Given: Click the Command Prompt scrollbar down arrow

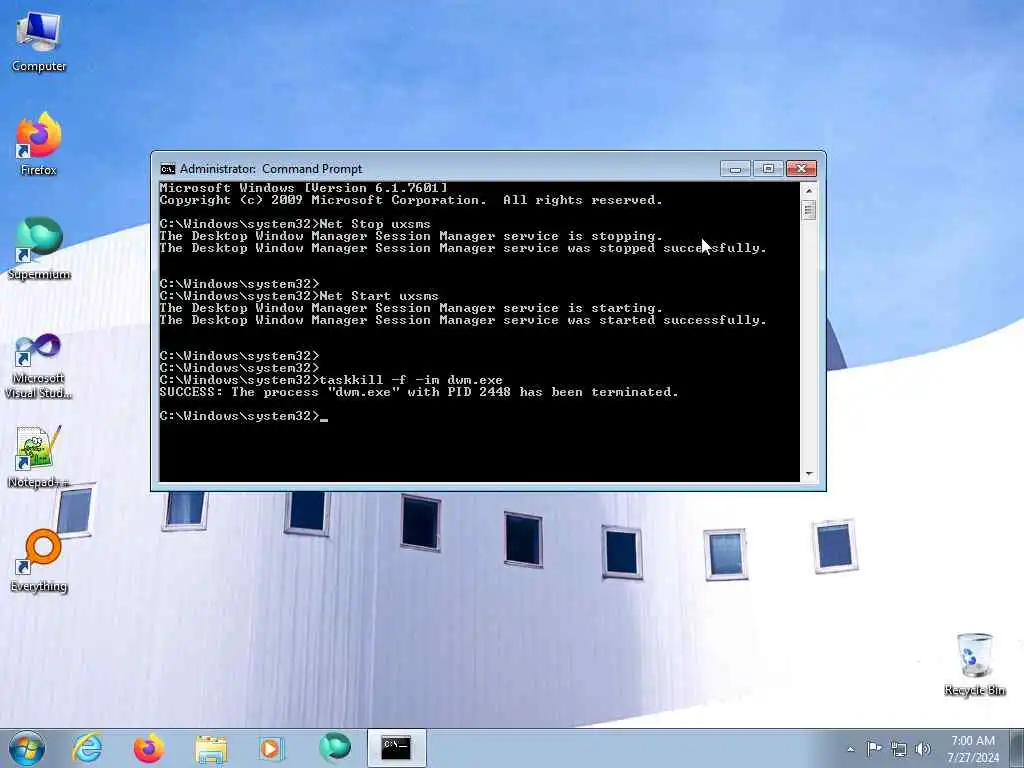Looking at the screenshot, I should tap(808, 474).
